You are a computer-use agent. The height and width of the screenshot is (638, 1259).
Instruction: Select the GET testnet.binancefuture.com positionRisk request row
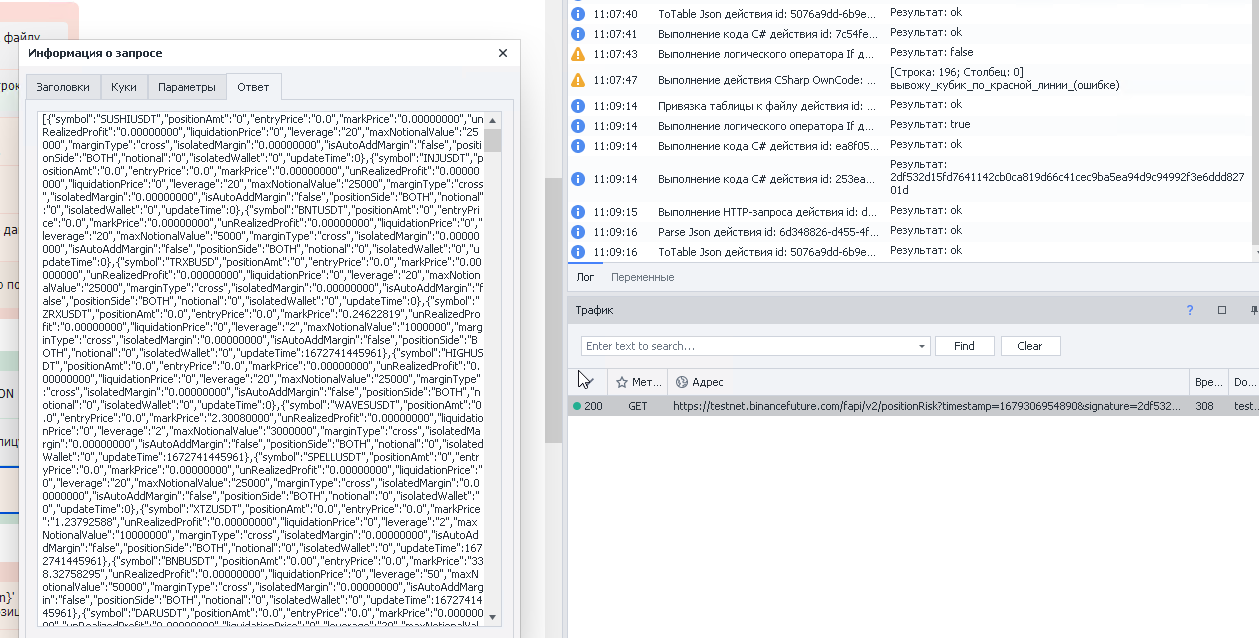tap(913, 407)
